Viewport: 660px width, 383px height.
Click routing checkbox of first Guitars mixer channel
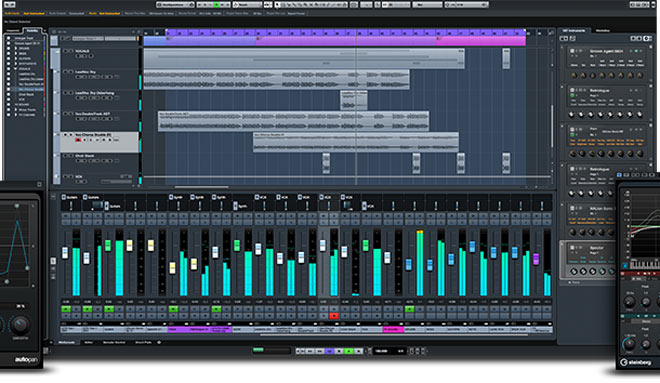(64, 197)
